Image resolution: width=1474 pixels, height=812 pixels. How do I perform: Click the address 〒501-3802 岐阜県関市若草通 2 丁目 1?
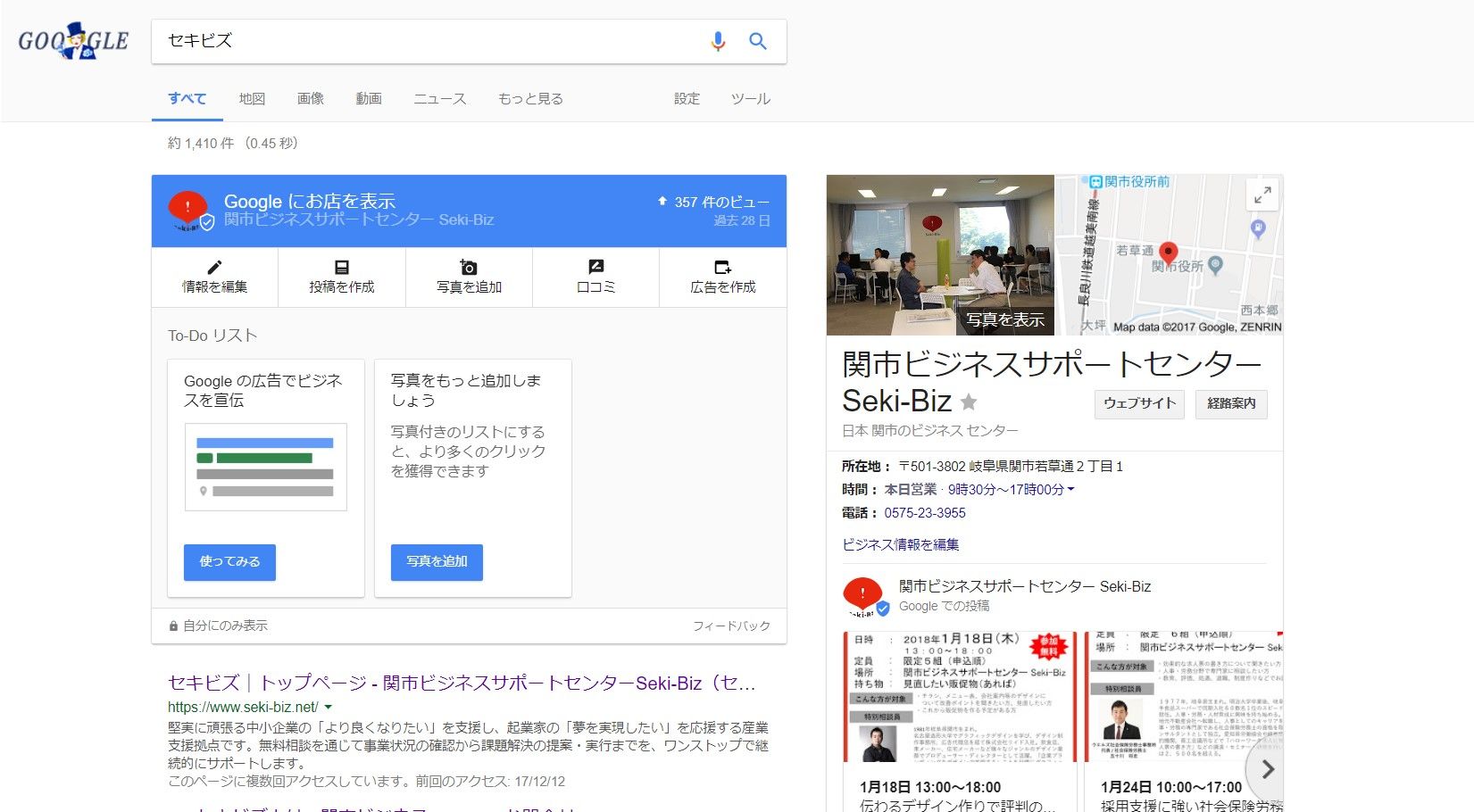(1011, 467)
